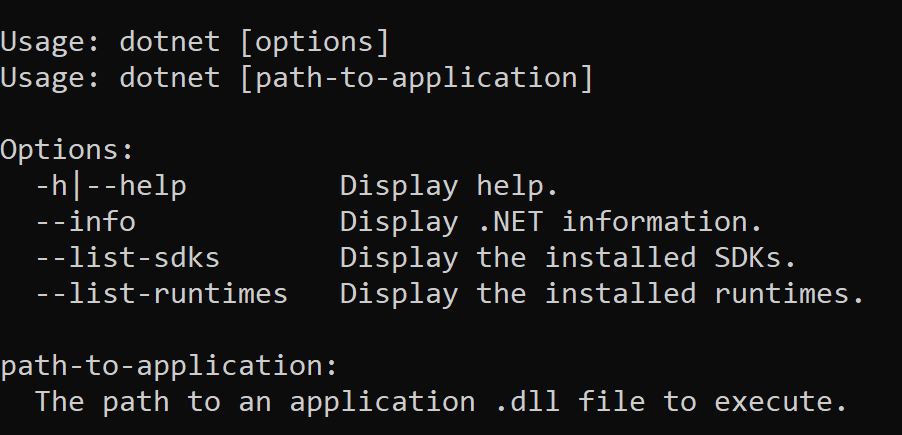Image resolution: width=902 pixels, height=435 pixels.
Task: Click the second line's "Usage:" label
Action: (50, 78)
